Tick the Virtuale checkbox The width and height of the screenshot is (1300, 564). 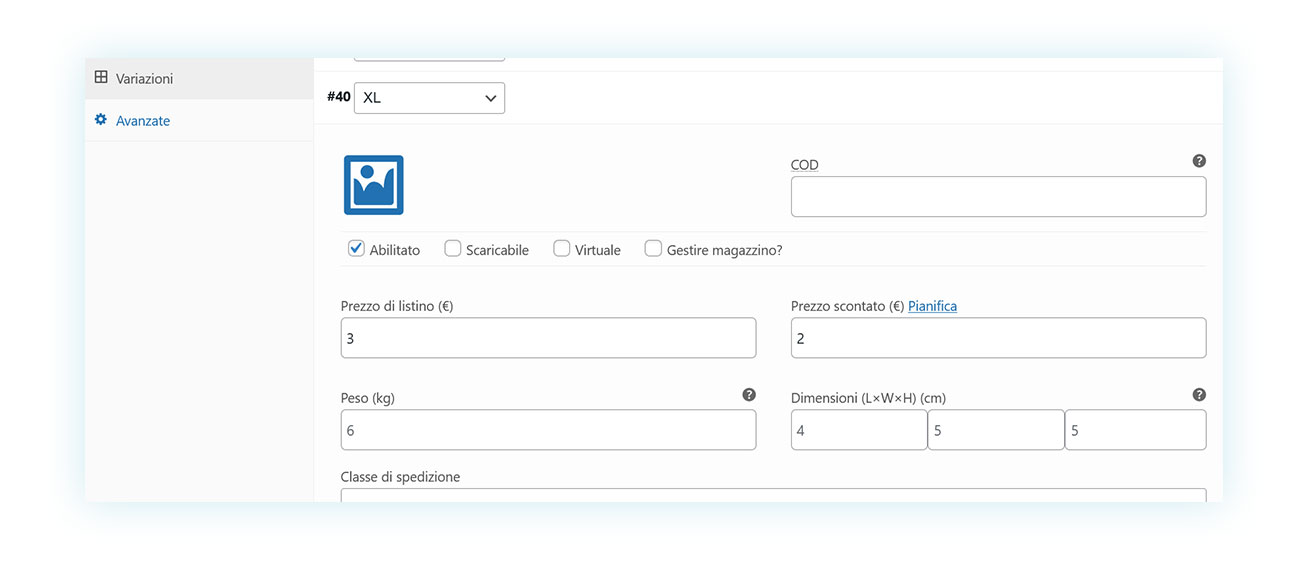pos(562,248)
